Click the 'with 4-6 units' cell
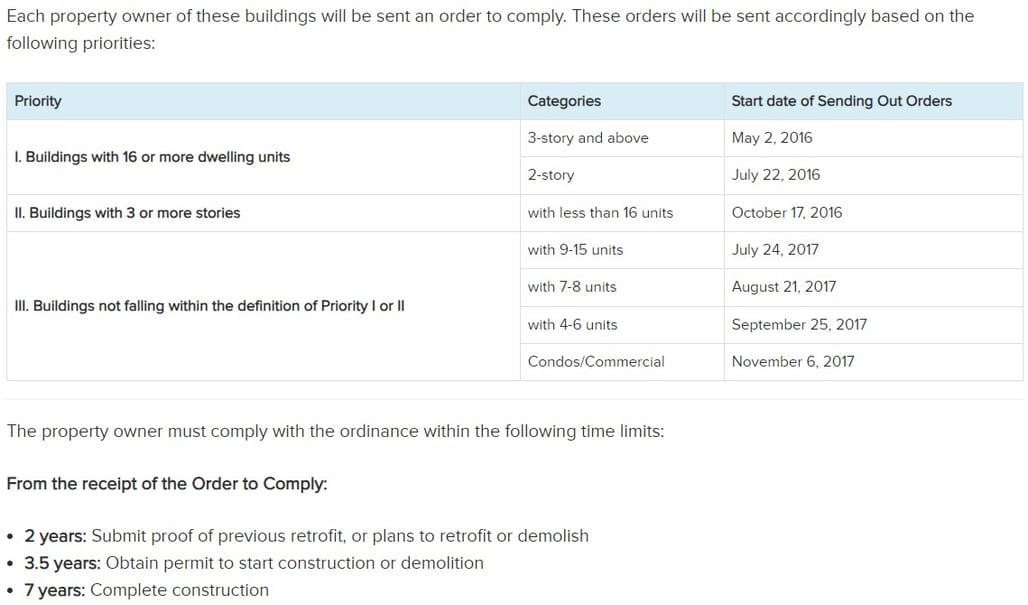The width and height of the screenshot is (1028, 605). tap(622, 324)
